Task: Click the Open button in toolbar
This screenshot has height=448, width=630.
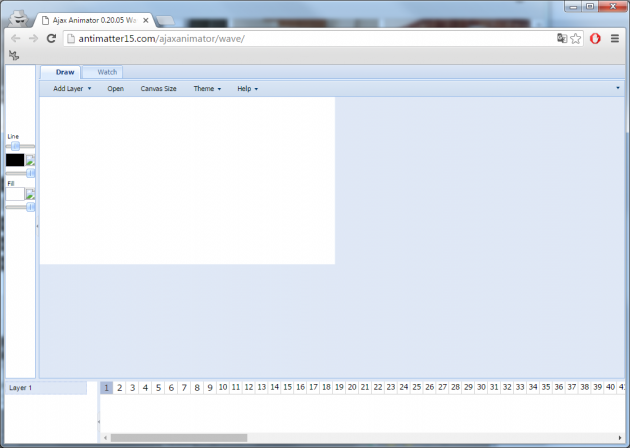Action: point(116,89)
